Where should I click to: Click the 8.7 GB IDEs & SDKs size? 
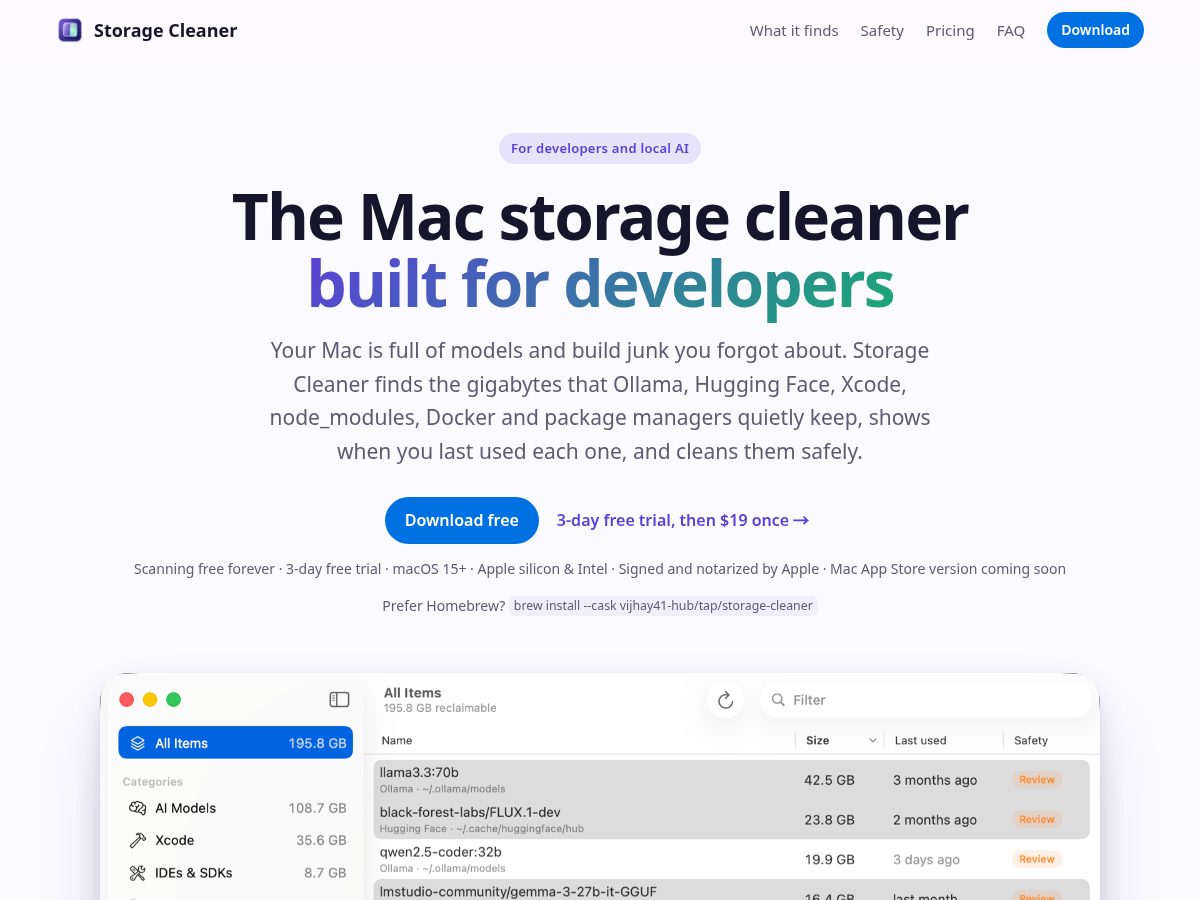click(x=325, y=873)
